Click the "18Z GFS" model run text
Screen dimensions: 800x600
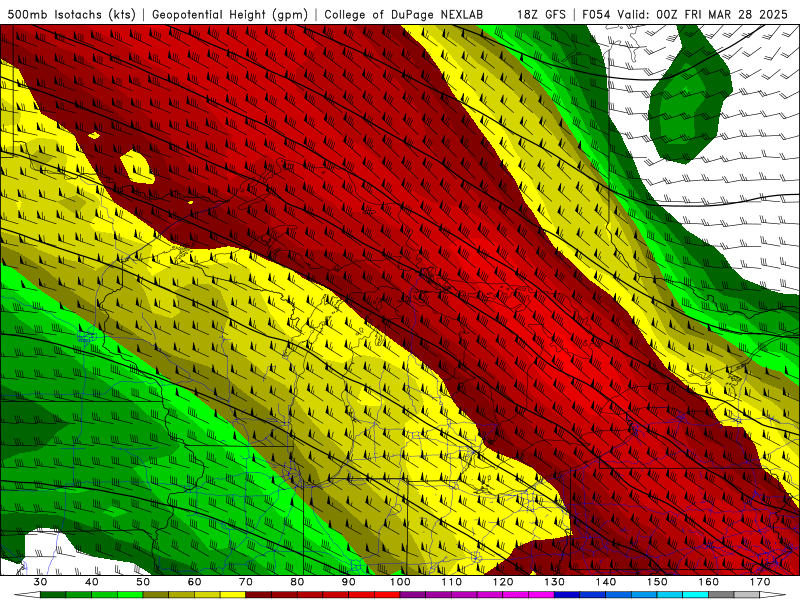(x=541, y=14)
